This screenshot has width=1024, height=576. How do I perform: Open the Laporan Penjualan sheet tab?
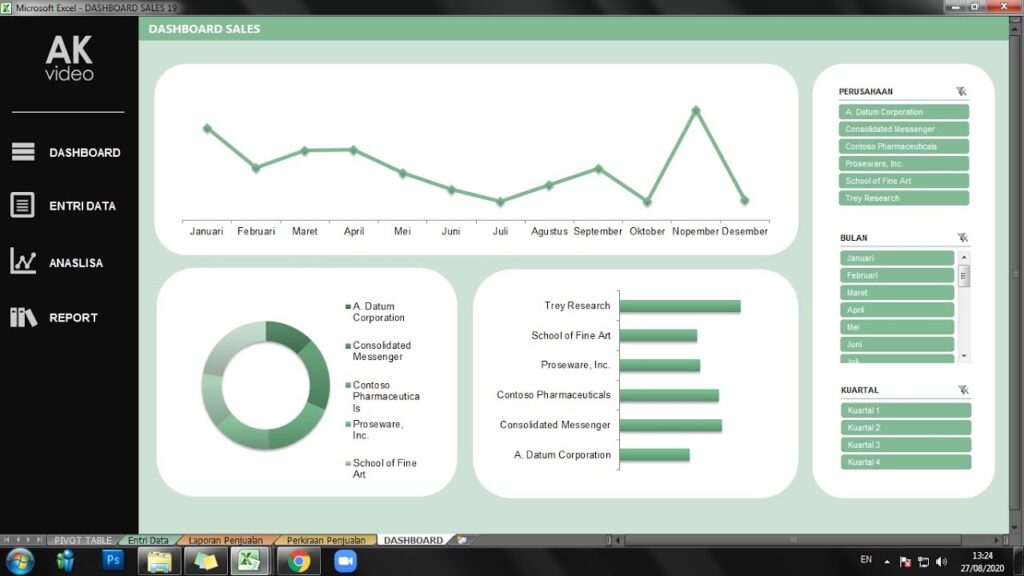[x=225, y=540]
